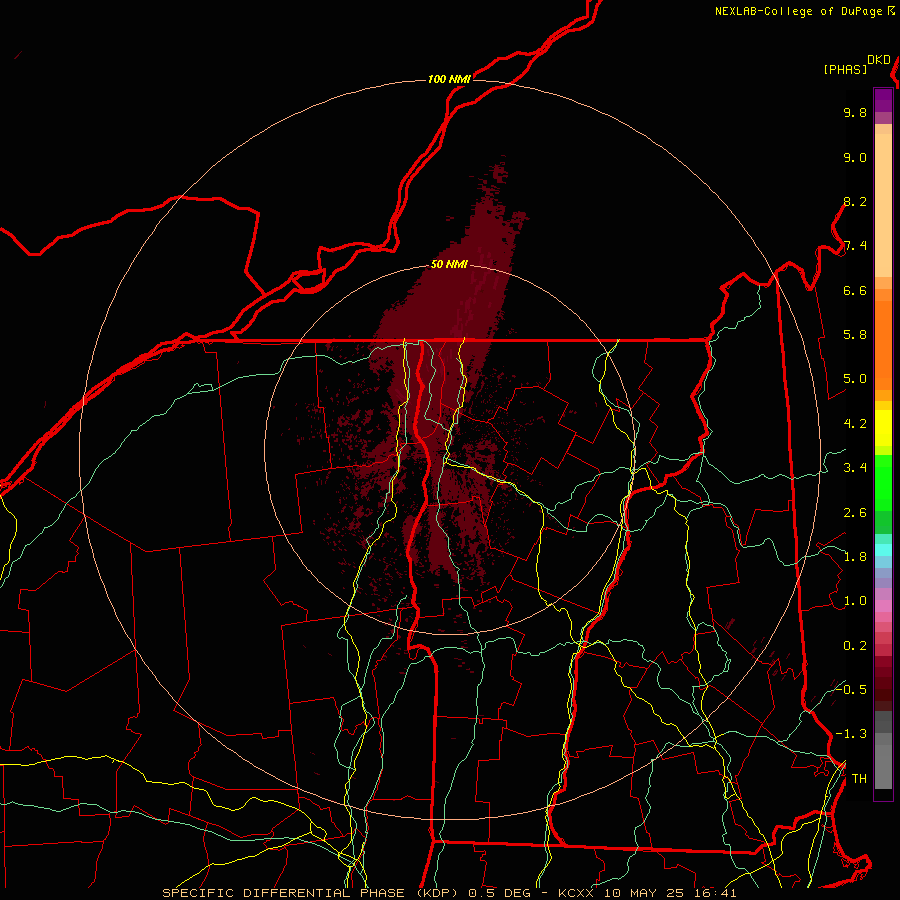Click the purple top segment of color bar
Image resolution: width=900 pixels, height=900 pixels.
tap(883, 101)
